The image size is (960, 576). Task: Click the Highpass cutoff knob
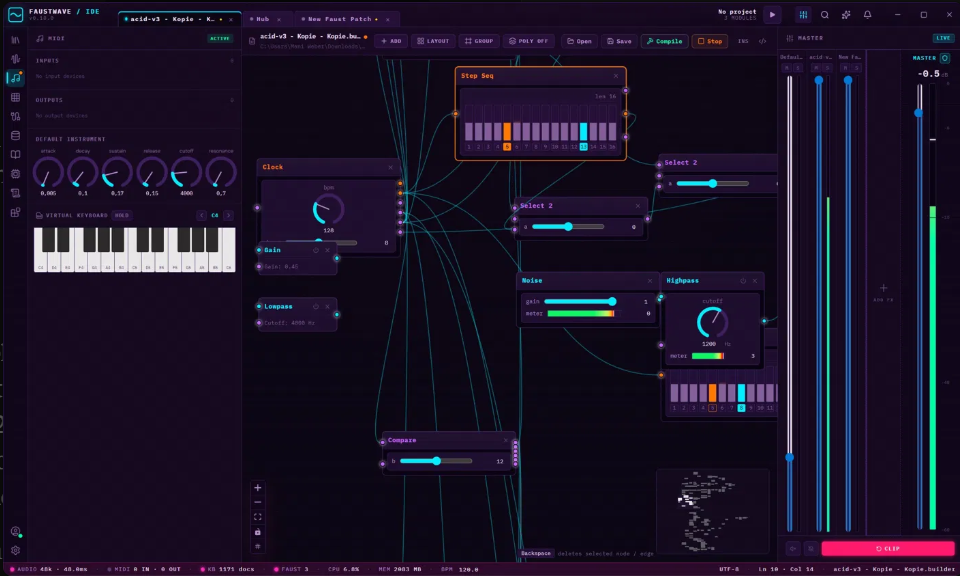point(712,322)
